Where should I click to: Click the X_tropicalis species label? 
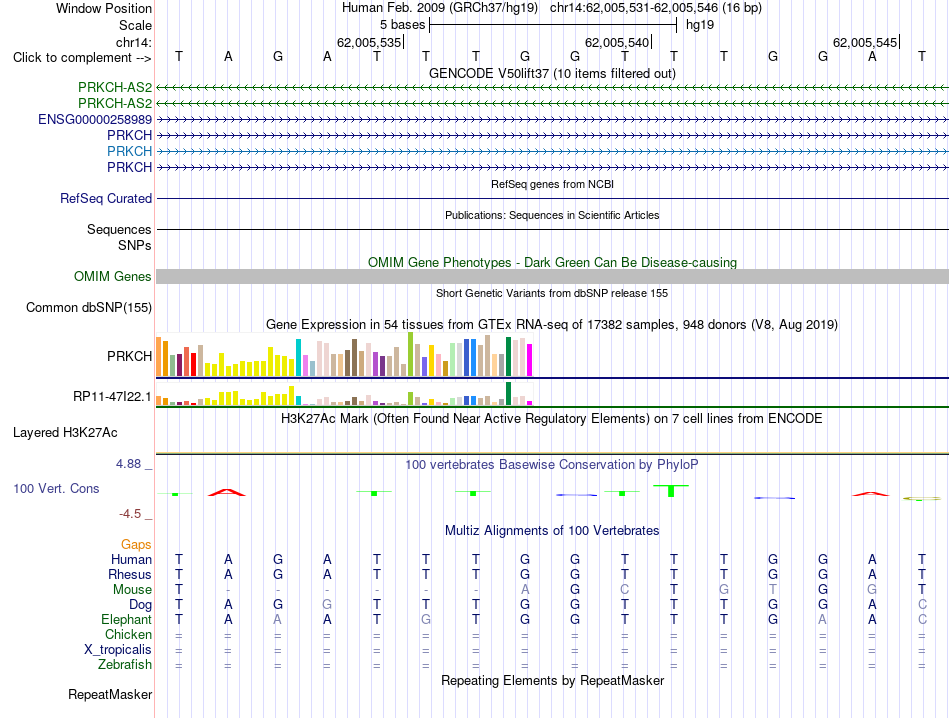(118, 650)
